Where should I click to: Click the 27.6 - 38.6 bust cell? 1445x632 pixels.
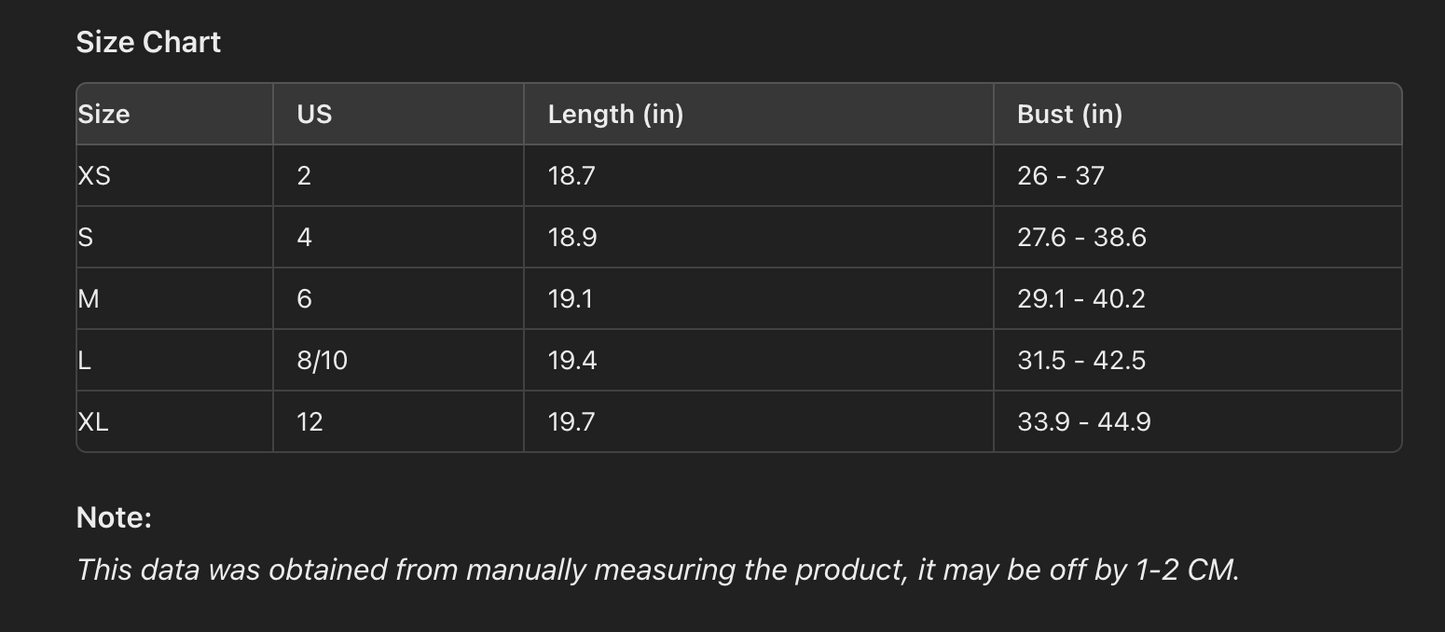coord(1081,237)
